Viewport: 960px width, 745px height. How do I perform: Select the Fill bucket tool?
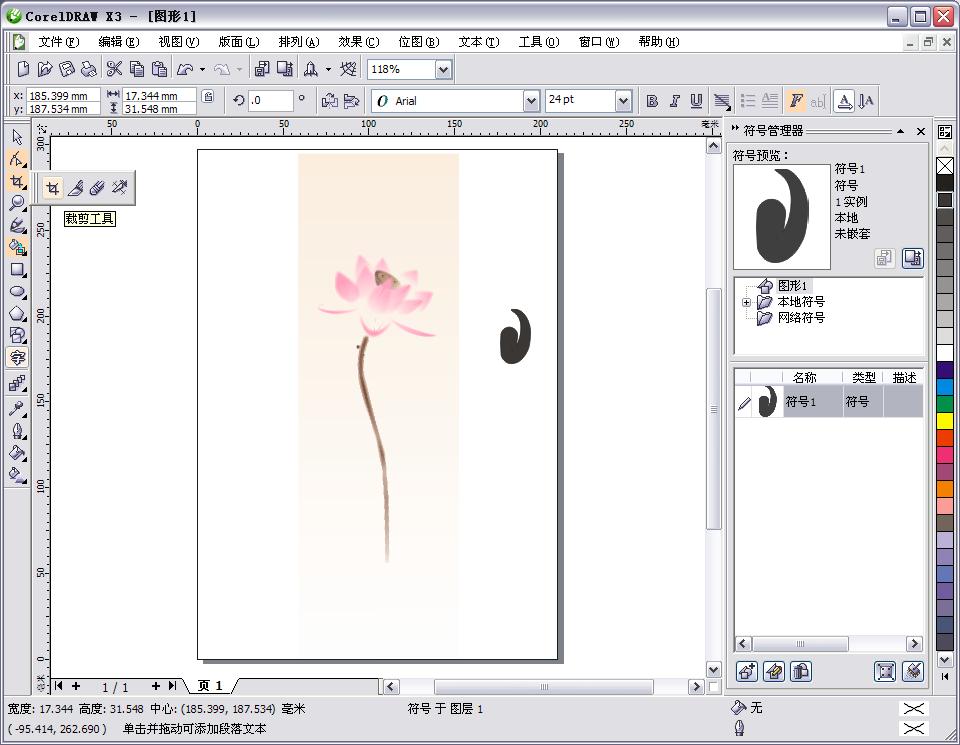(17, 453)
